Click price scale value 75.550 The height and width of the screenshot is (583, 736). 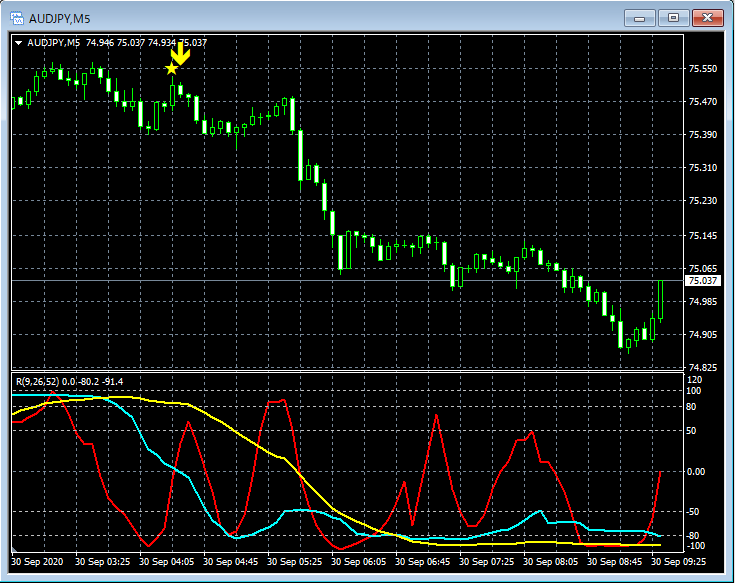click(x=703, y=69)
